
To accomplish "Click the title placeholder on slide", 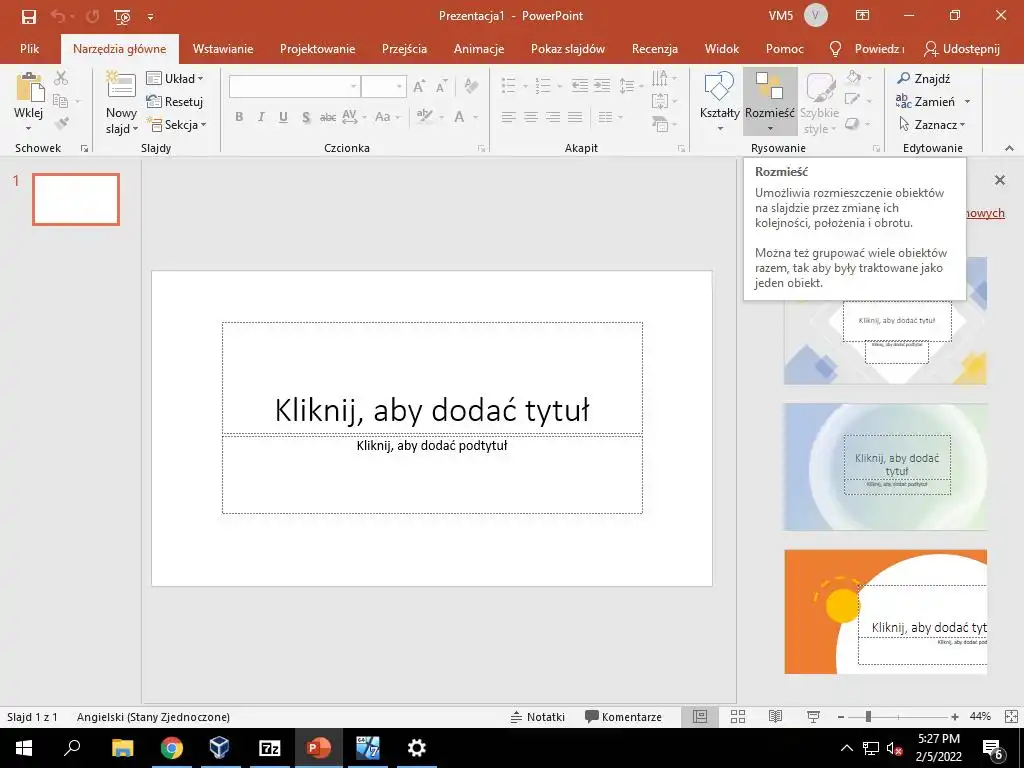I will 432,378.
